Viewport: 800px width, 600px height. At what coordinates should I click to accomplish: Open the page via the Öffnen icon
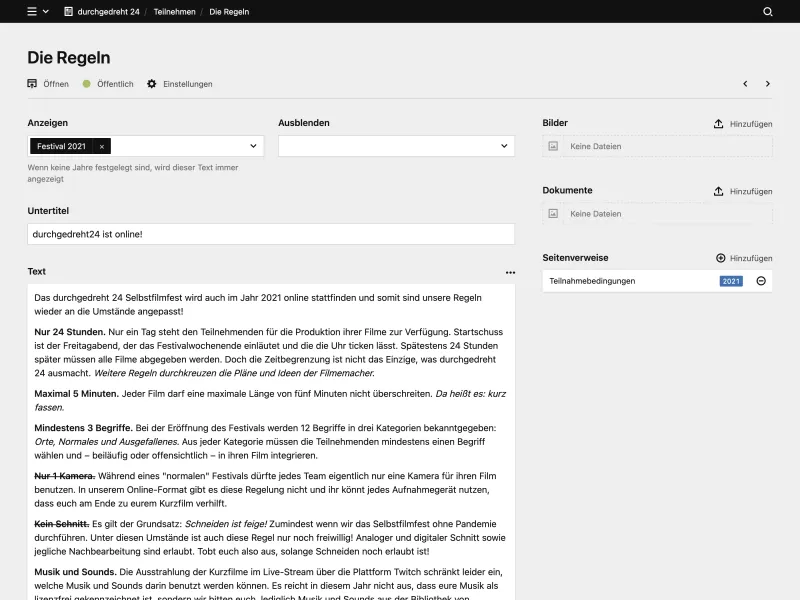click(x=32, y=84)
